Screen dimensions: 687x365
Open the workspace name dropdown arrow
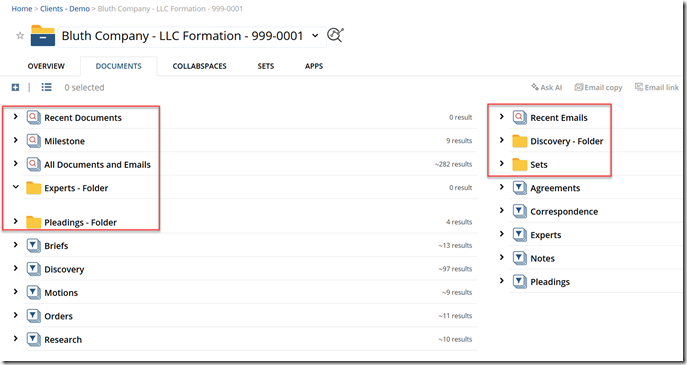pyautogui.click(x=315, y=35)
